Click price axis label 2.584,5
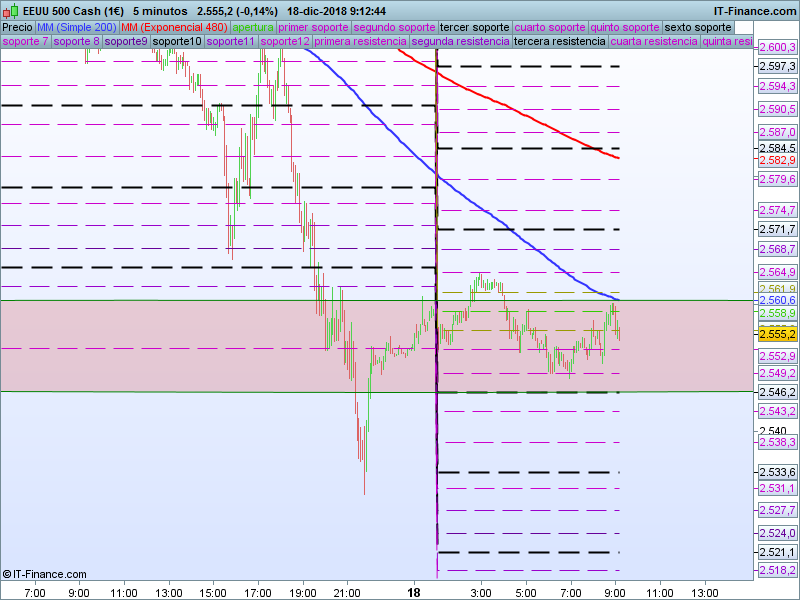 pos(777,148)
